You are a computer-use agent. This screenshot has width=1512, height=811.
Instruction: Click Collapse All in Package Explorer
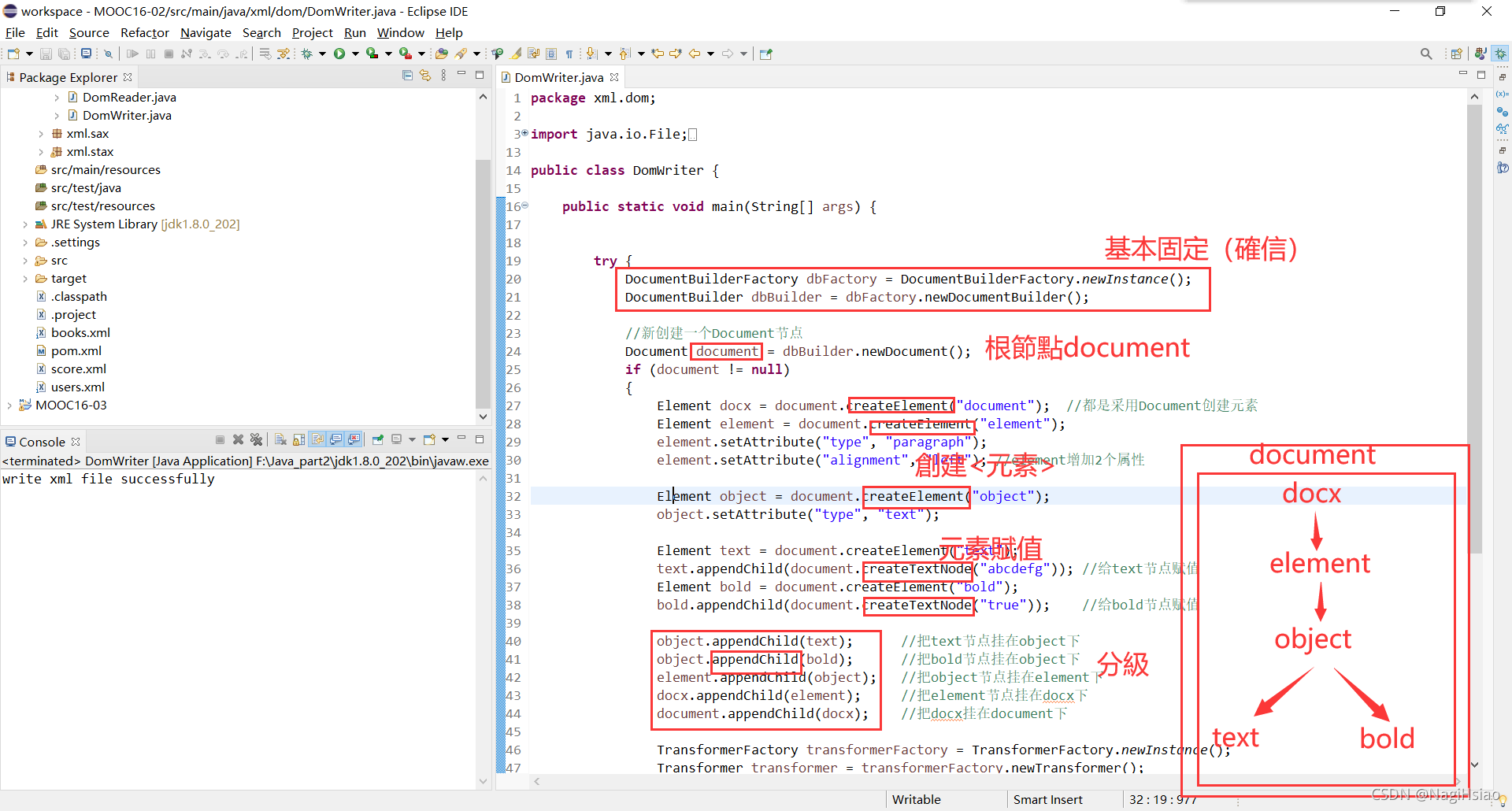407,76
